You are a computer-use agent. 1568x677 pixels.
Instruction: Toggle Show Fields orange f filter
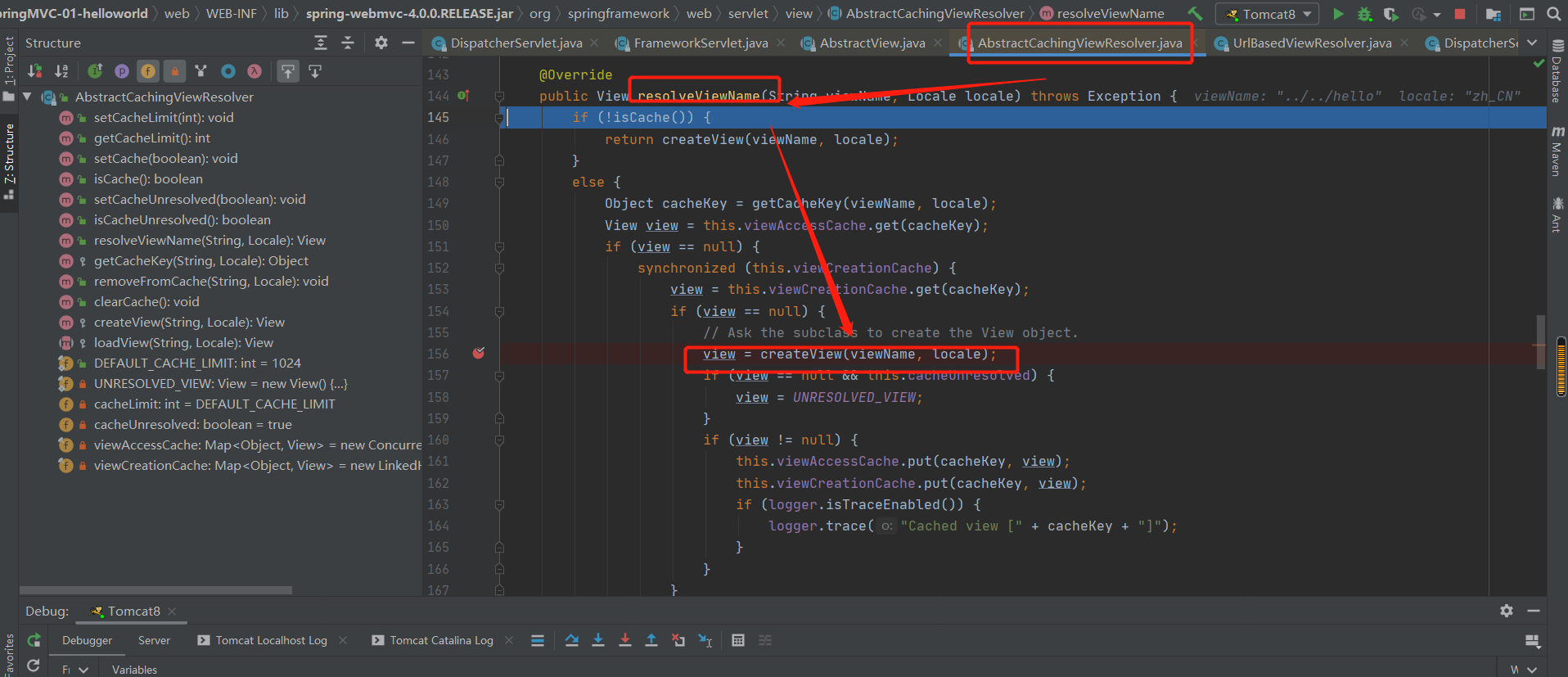[148, 71]
